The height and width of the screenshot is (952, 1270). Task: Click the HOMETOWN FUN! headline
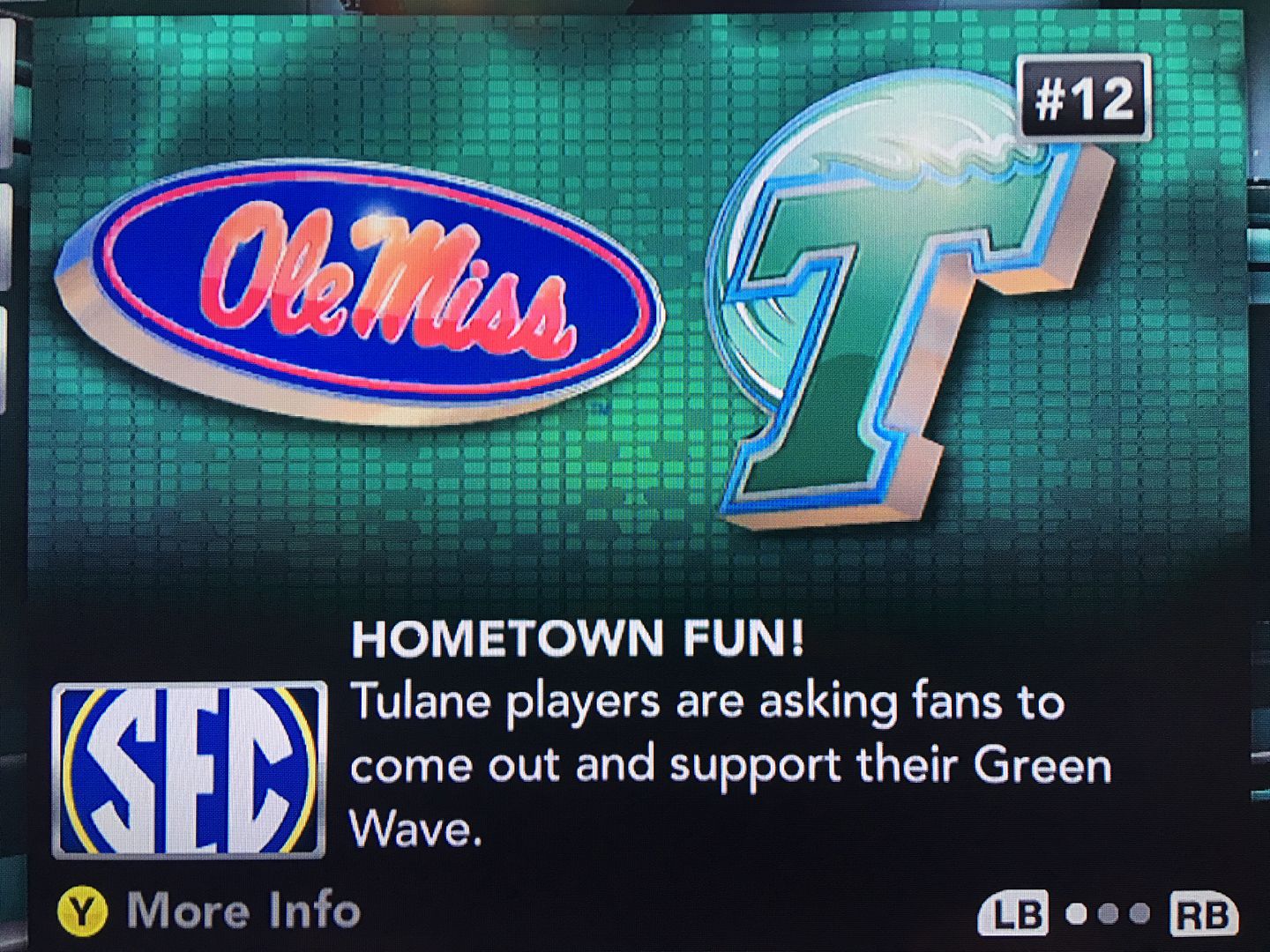point(578,639)
